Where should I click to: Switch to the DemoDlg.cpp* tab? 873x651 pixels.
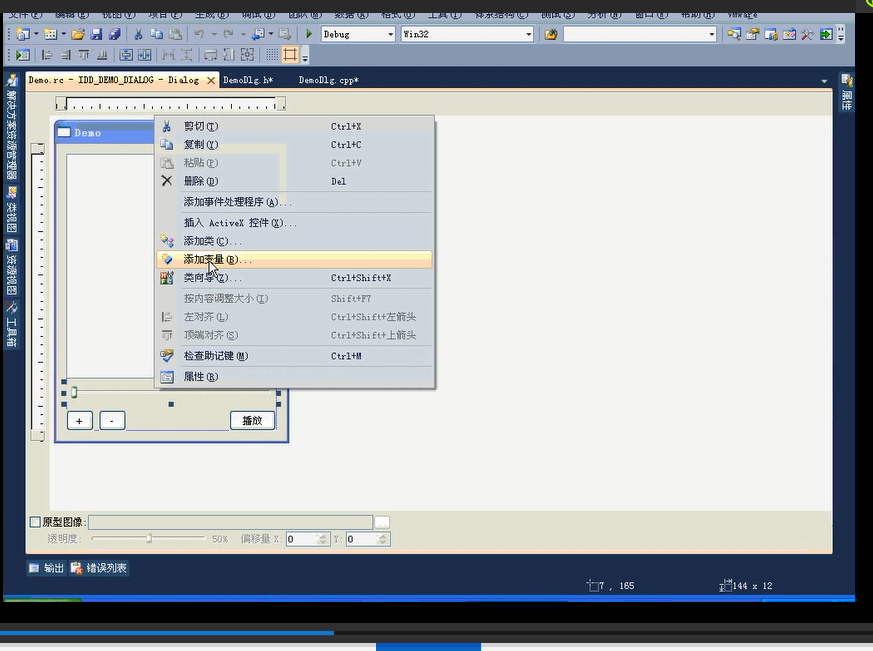coord(328,80)
